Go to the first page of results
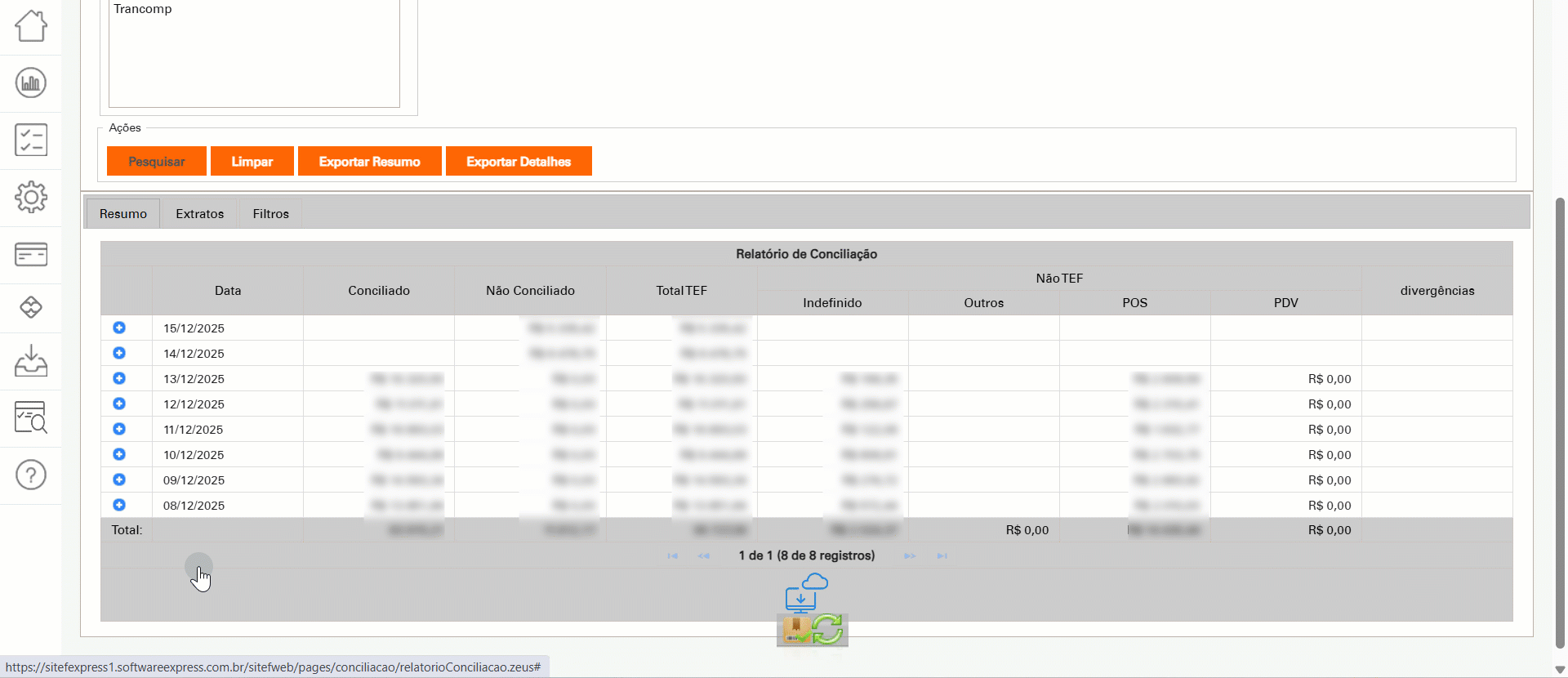Viewport: 1568px width, 678px height. (x=672, y=555)
